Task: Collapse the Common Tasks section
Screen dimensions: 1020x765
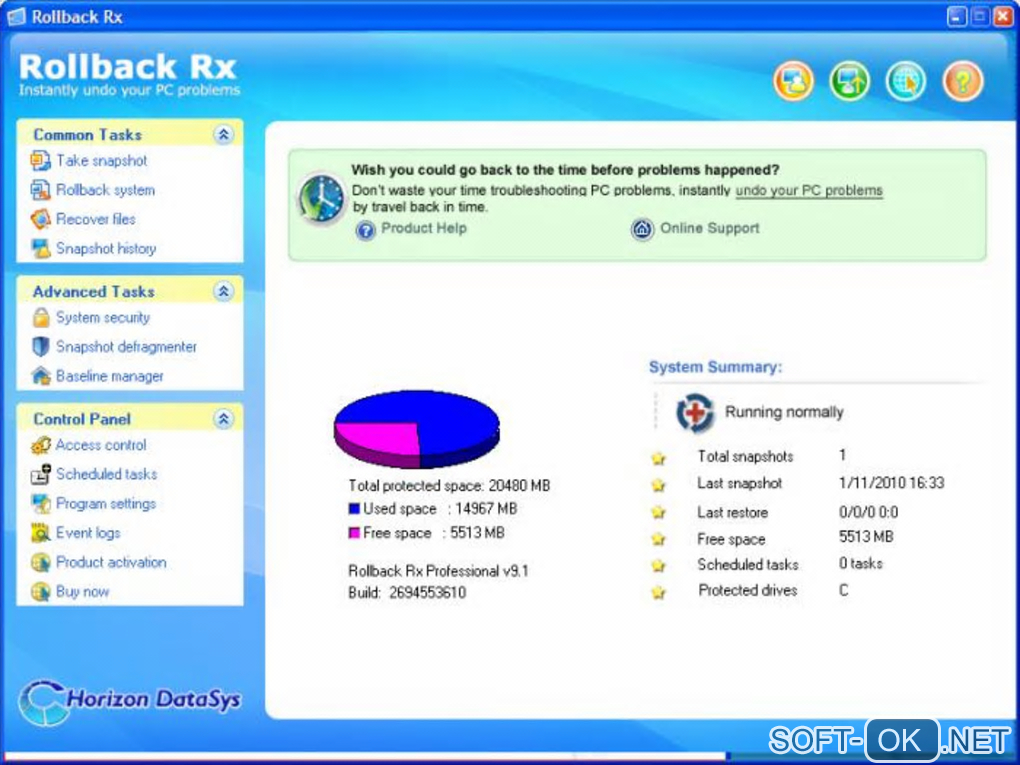Action: tap(223, 135)
